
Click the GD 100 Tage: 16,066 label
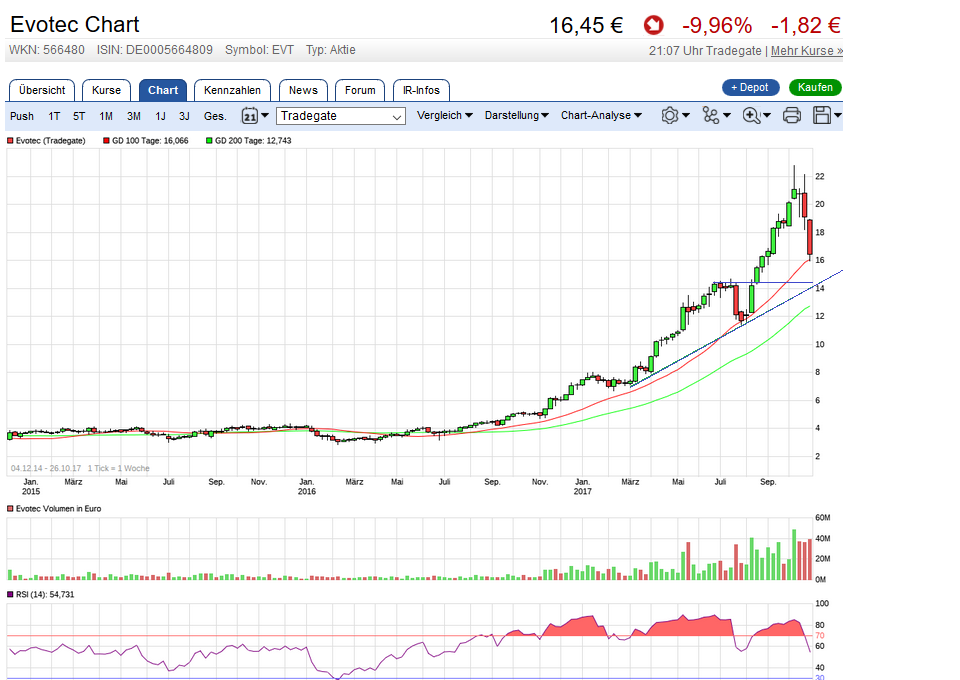(150, 141)
